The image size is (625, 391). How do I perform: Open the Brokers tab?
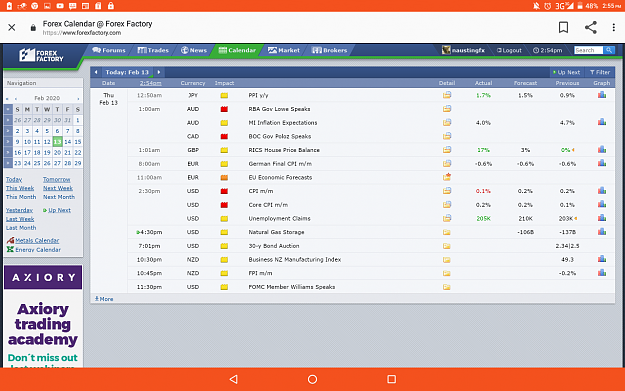[x=330, y=50]
